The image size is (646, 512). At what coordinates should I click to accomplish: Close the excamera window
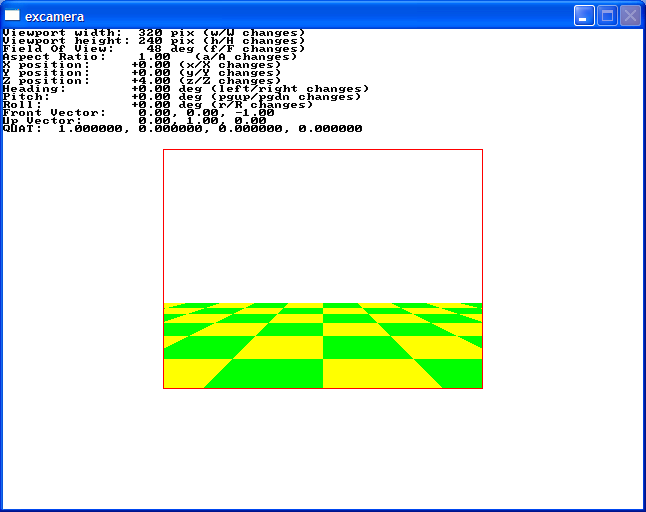tap(630, 16)
